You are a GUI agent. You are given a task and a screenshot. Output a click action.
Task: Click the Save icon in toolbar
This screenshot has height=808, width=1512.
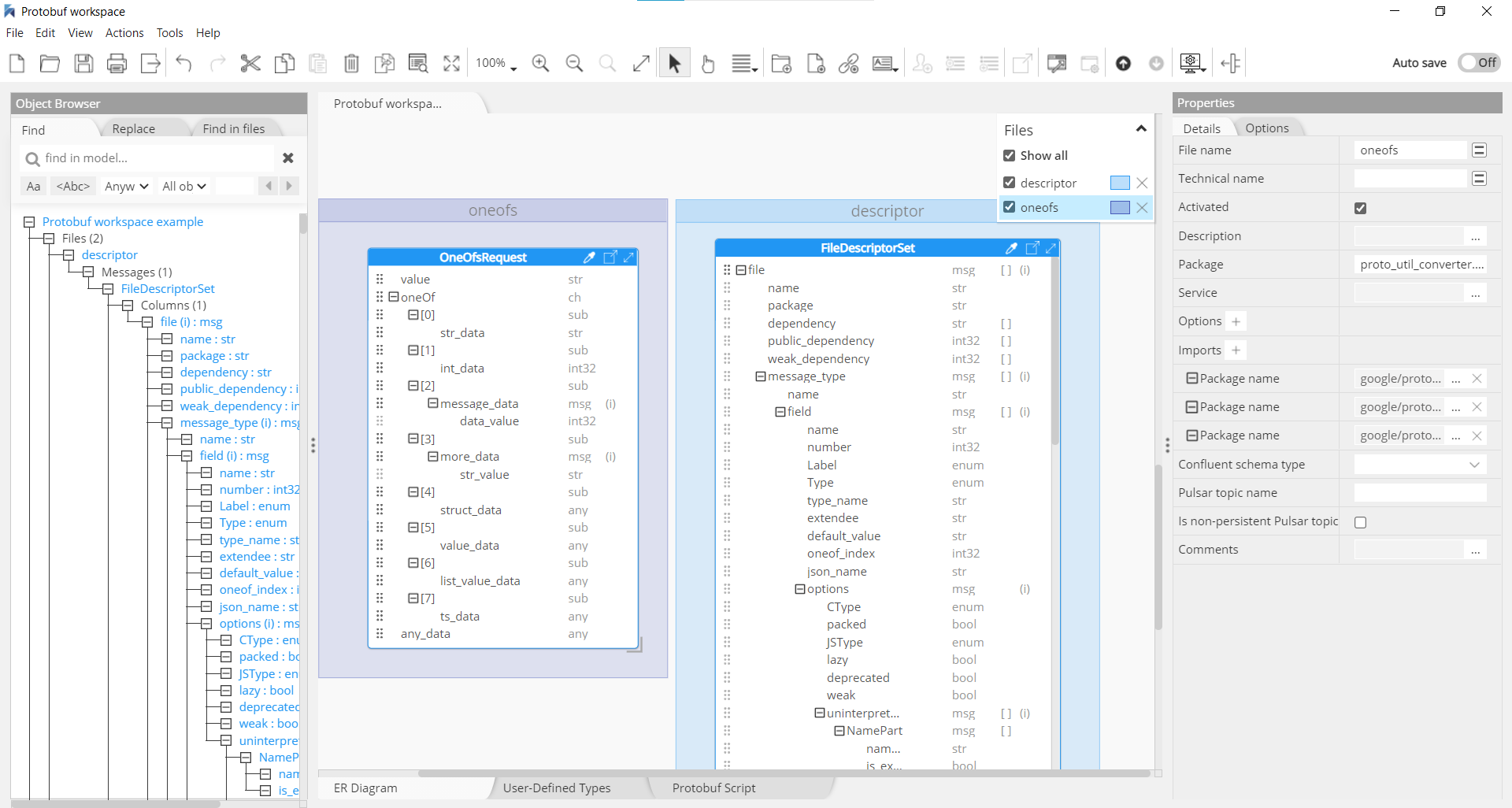pyautogui.click(x=83, y=64)
